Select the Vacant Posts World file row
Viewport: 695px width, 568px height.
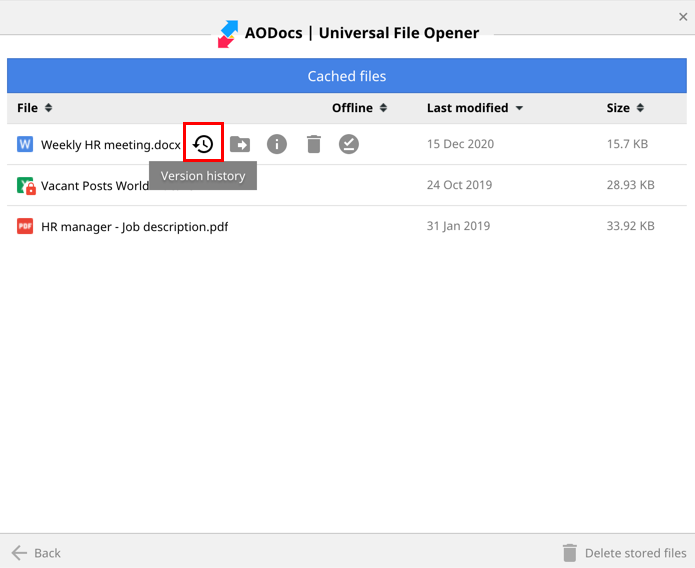click(x=347, y=185)
